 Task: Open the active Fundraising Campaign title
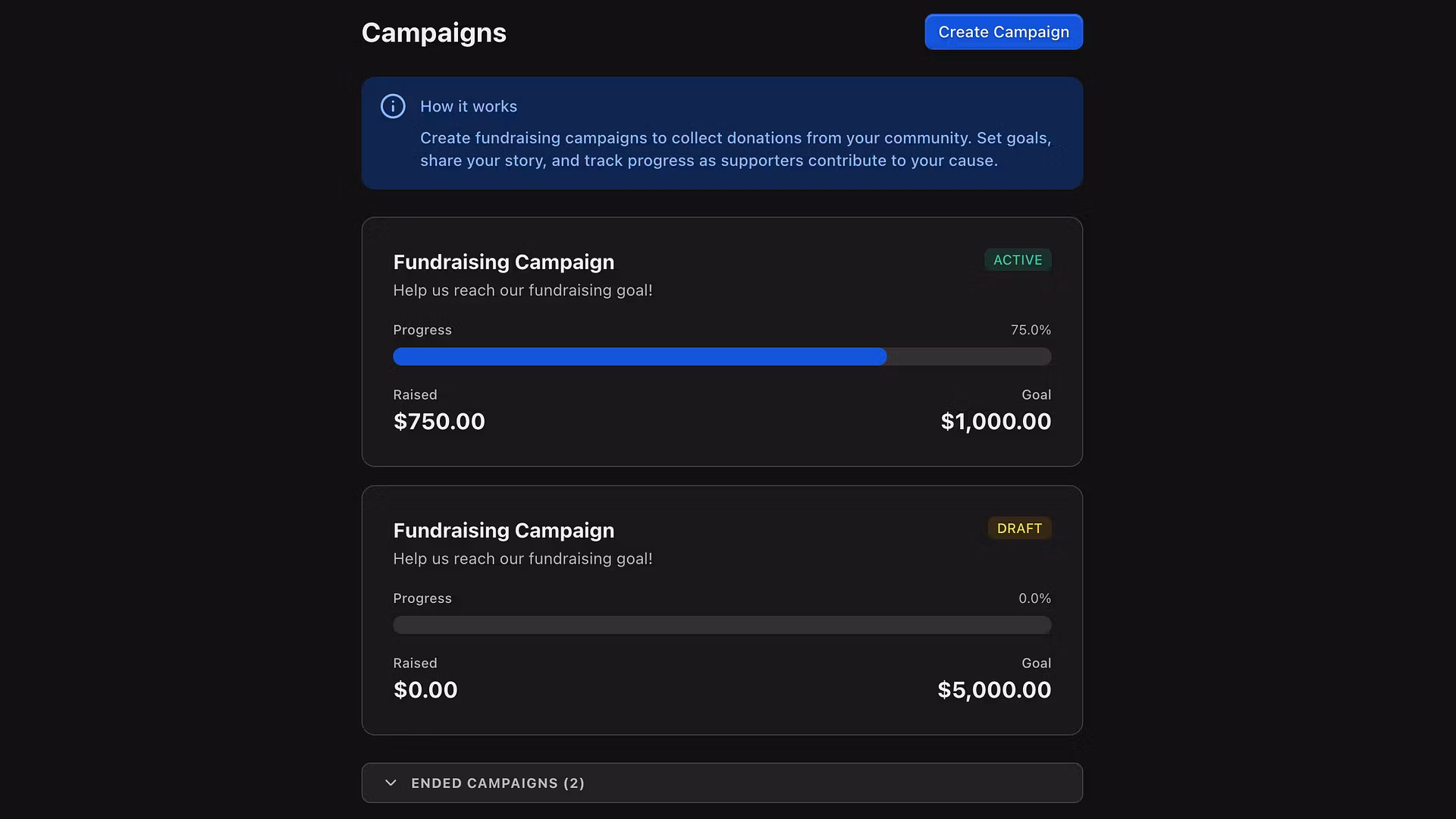504,262
